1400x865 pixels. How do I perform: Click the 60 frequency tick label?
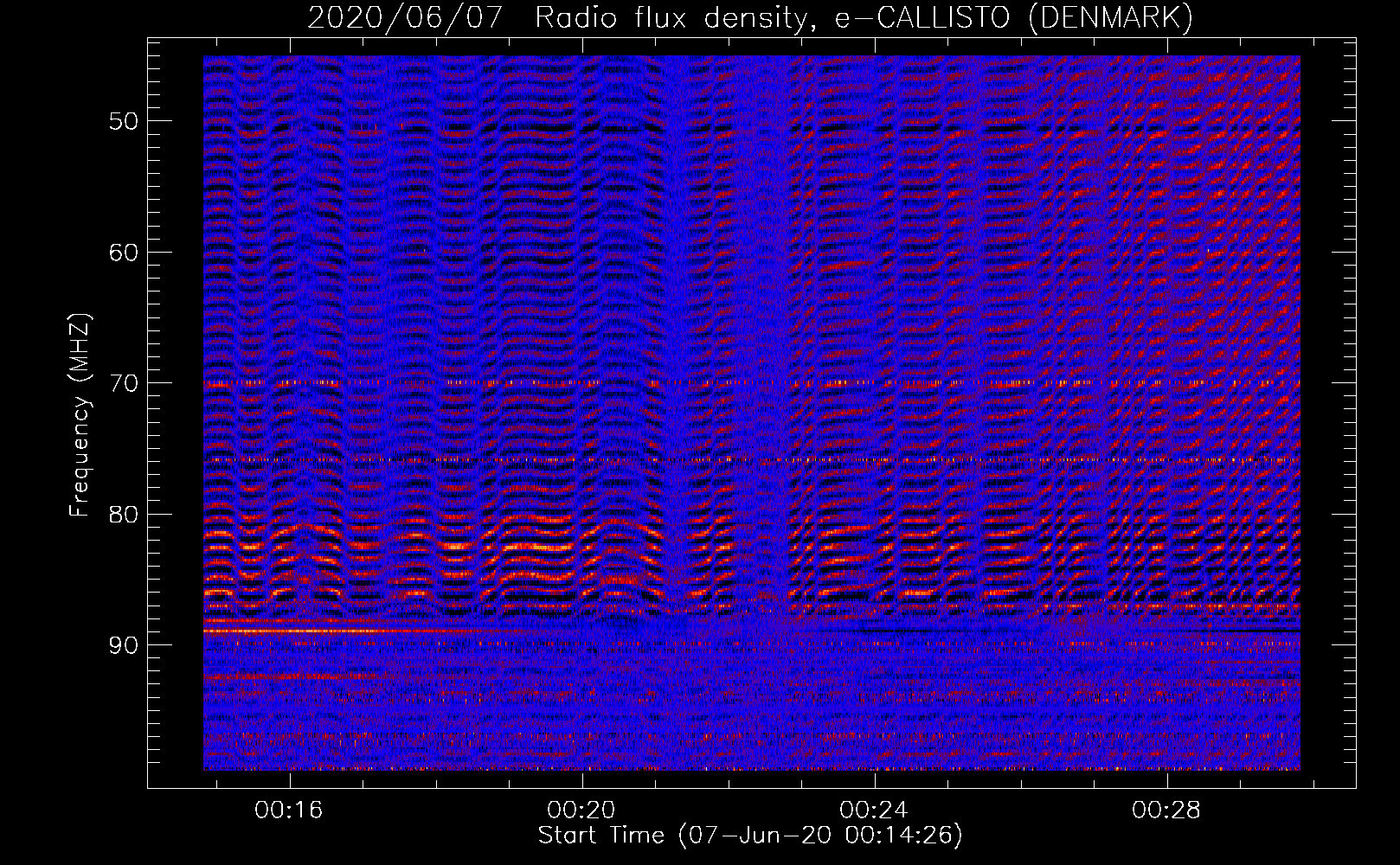tap(124, 253)
